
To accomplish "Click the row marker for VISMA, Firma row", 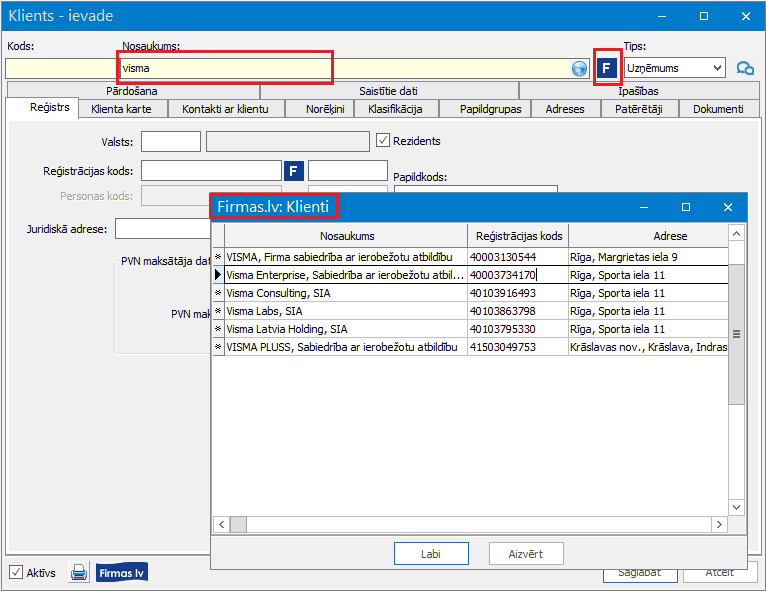I will pos(218,257).
